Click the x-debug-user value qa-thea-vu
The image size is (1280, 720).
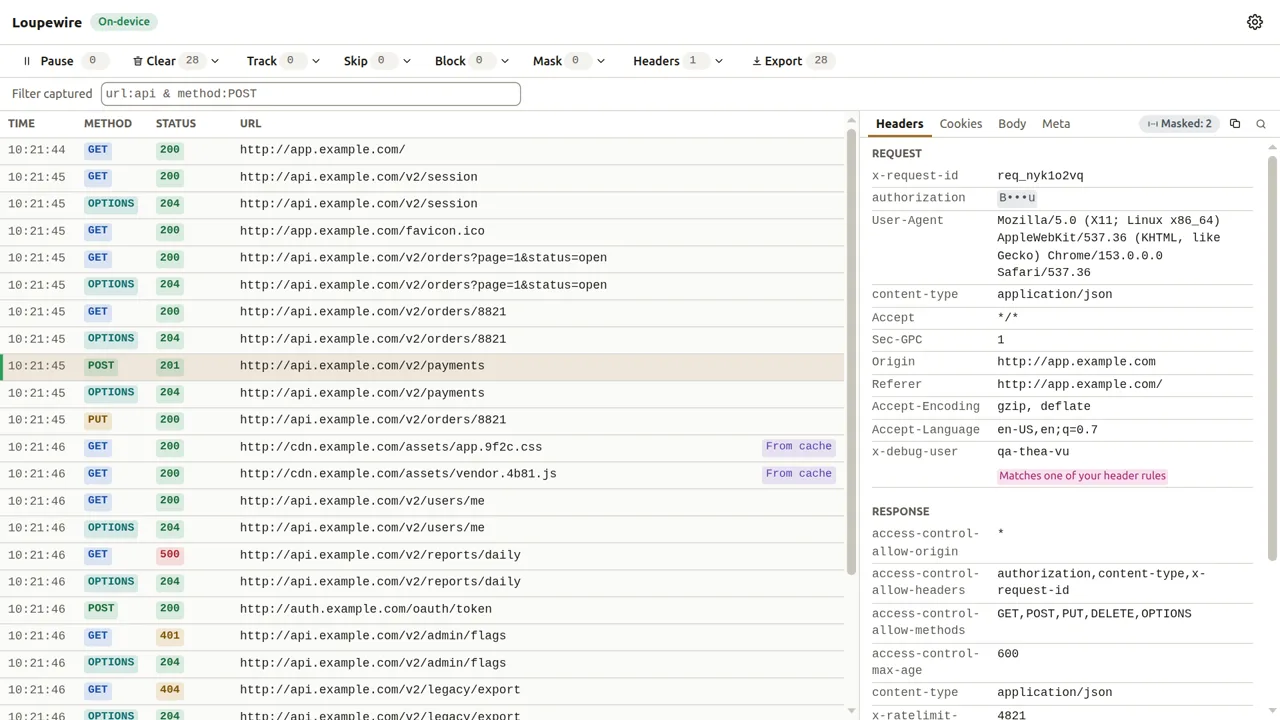tap(1033, 452)
